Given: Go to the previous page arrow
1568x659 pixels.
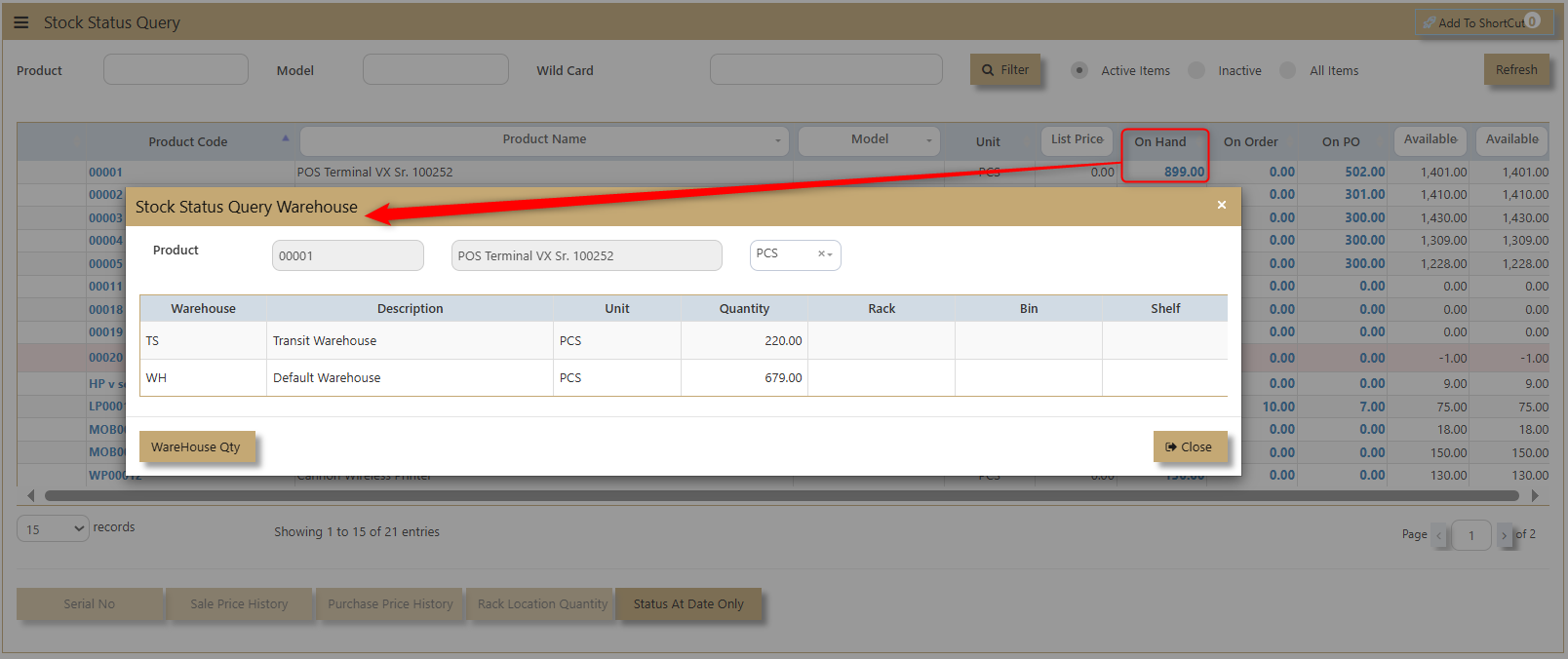Looking at the screenshot, I should pos(1439,535).
